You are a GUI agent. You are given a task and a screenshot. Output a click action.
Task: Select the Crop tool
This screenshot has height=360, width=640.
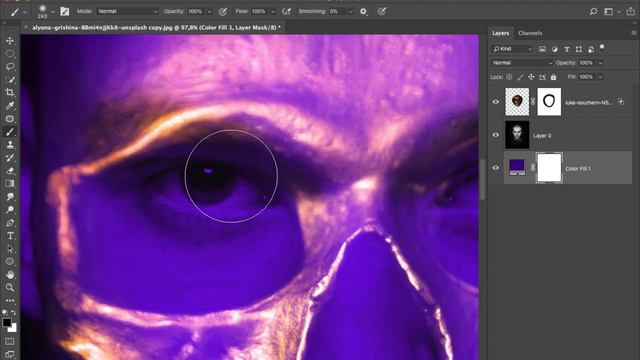(x=10, y=93)
